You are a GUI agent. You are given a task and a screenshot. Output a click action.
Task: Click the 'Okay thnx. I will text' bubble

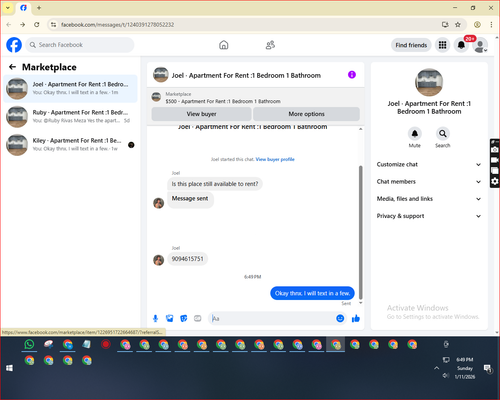(x=312, y=293)
